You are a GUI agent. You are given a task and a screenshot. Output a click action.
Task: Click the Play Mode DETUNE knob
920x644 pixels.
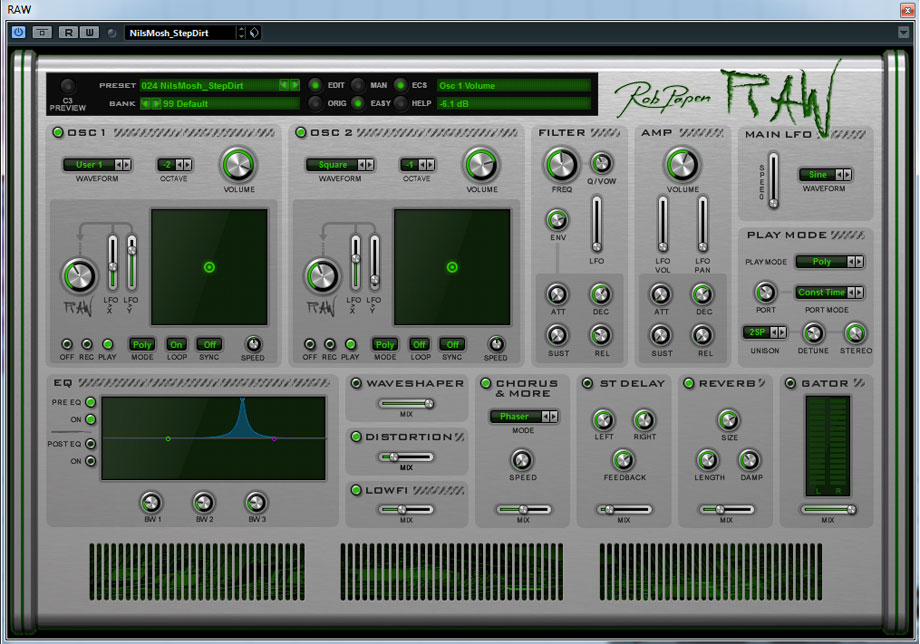click(812, 333)
